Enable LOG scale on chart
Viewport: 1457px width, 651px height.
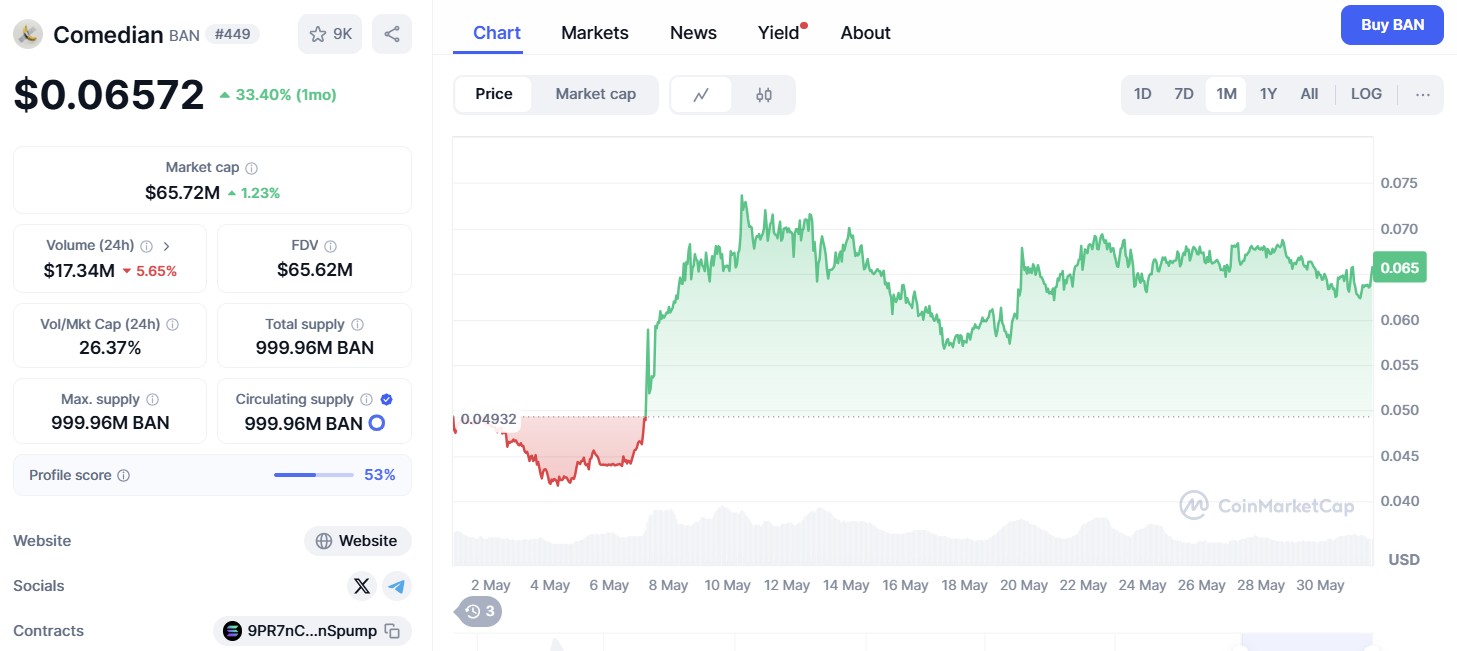pyautogui.click(x=1366, y=94)
